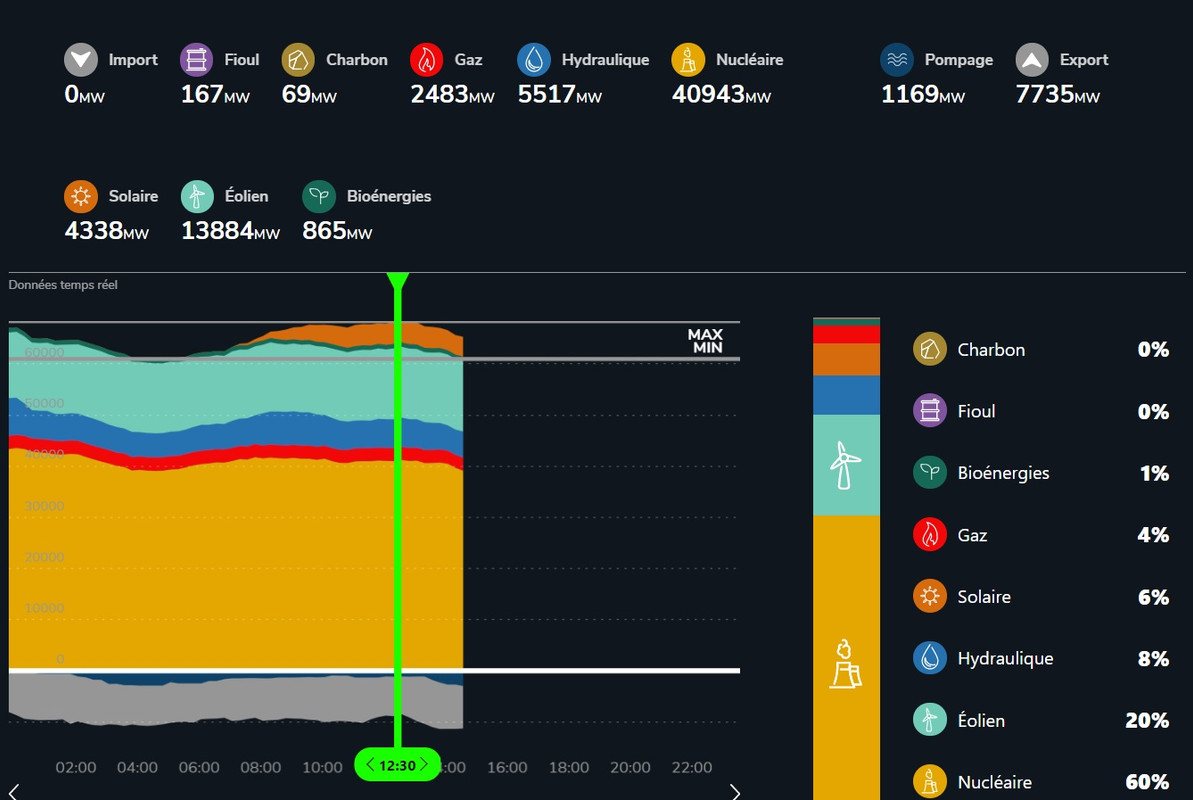Screen dimensions: 1193x800
Task: Click the red Gaz flame icon in header
Action: coord(427,59)
